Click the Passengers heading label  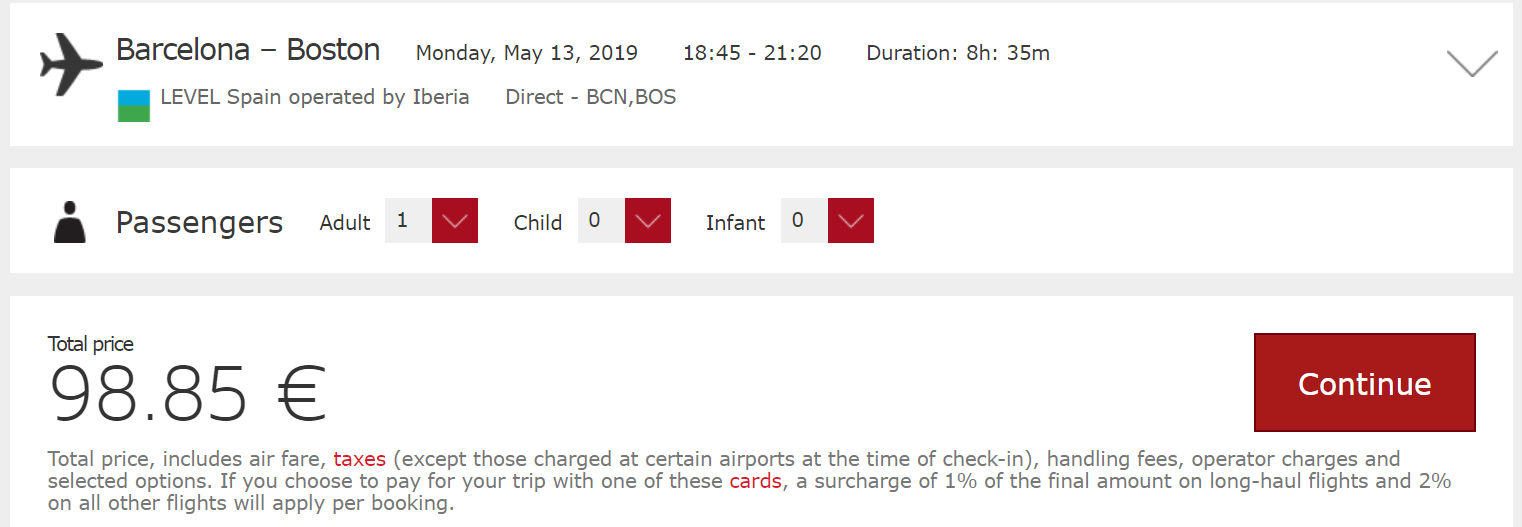click(x=199, y=222)
